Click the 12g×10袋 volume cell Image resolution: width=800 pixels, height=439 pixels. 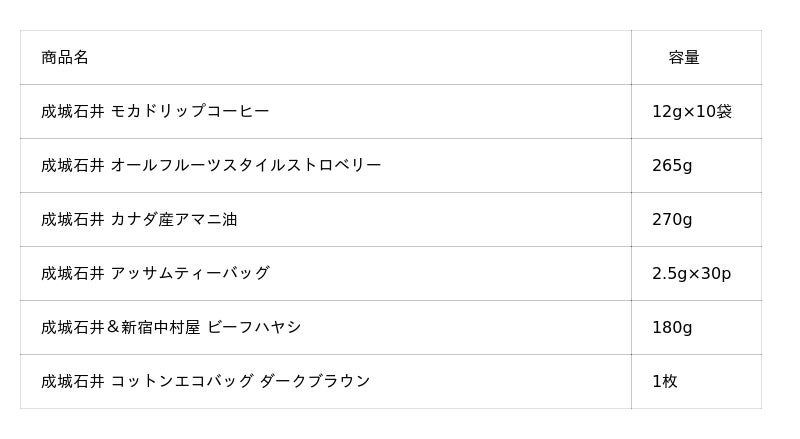(692, 112)
